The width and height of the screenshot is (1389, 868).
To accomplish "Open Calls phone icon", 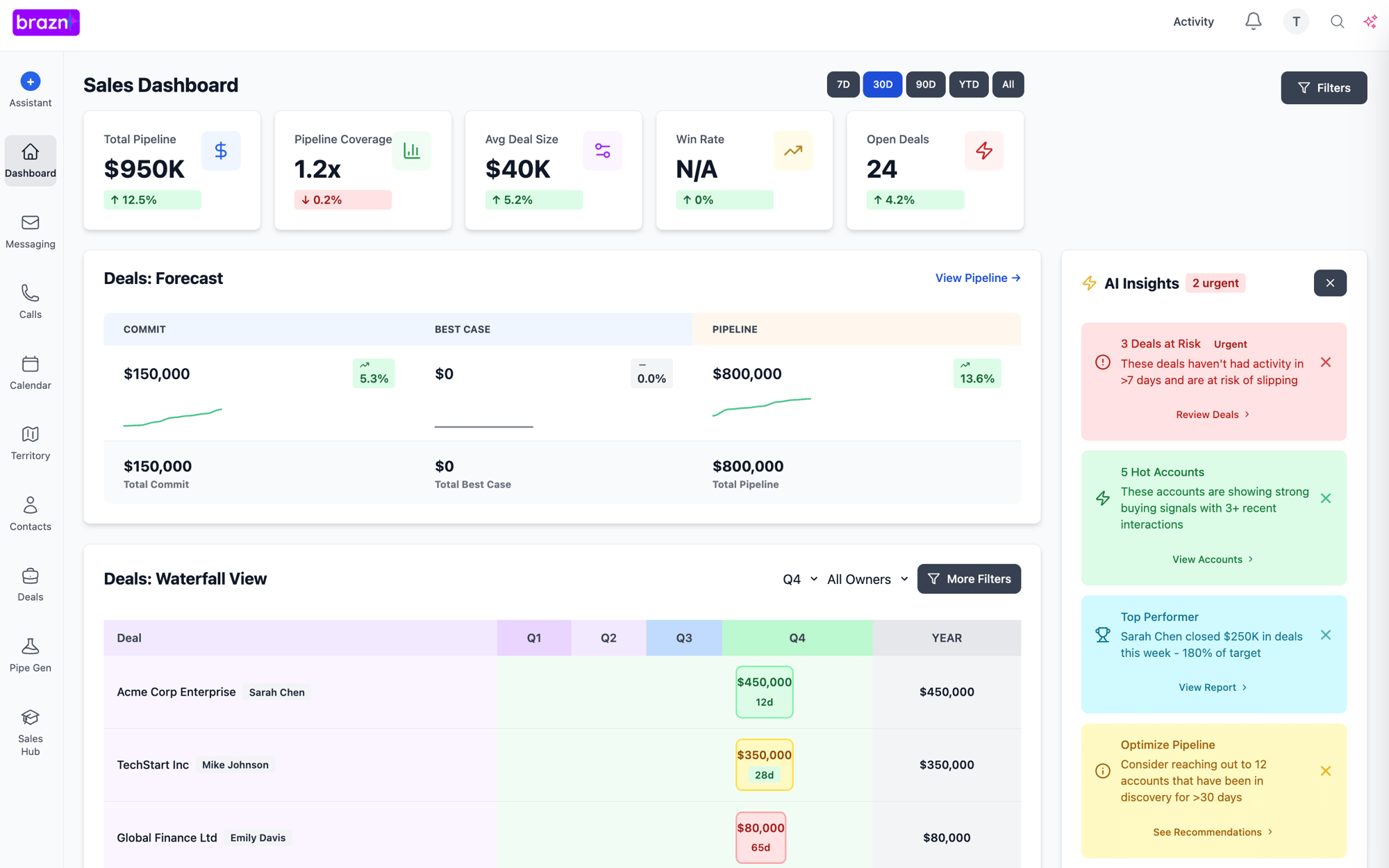I will pyautogui.click(x=30, y=293).
